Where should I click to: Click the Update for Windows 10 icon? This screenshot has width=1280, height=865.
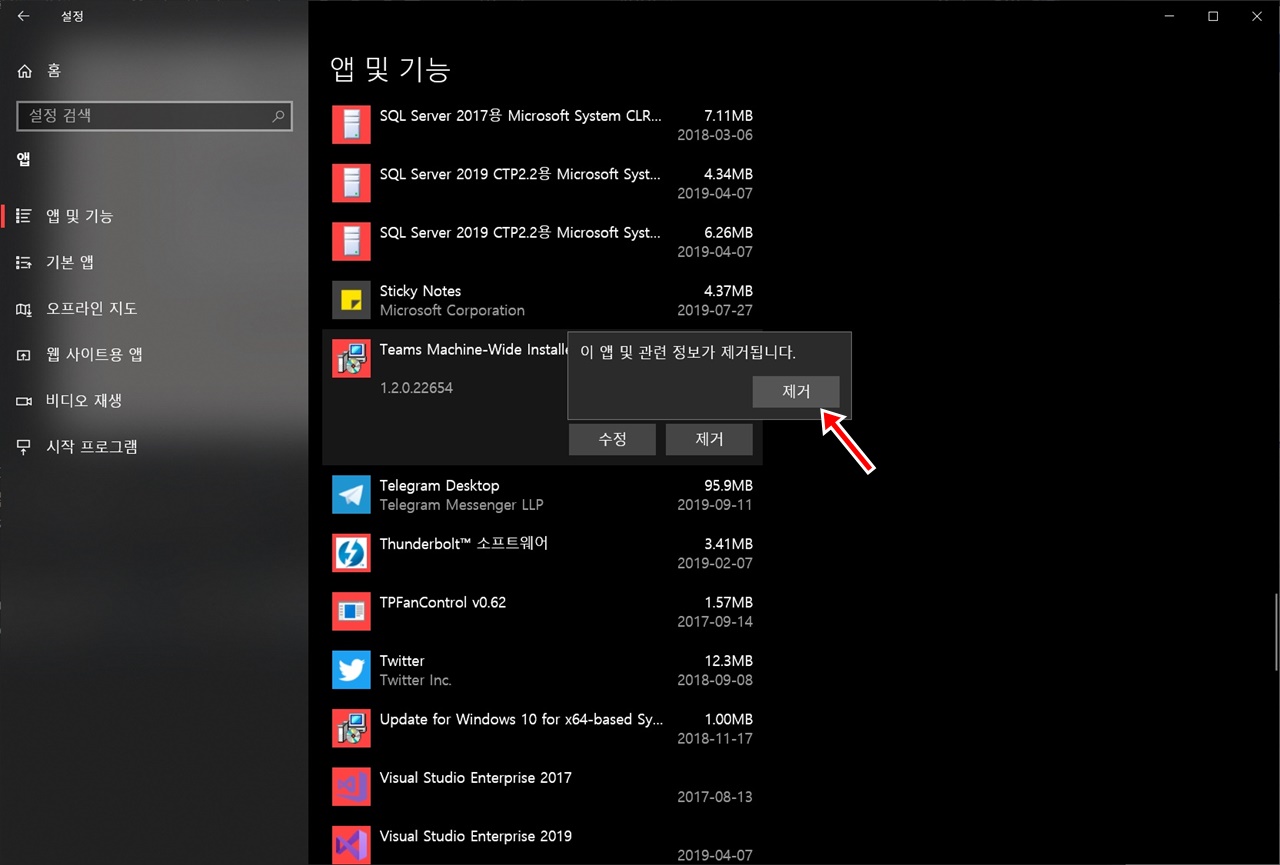tap(351, 729)
